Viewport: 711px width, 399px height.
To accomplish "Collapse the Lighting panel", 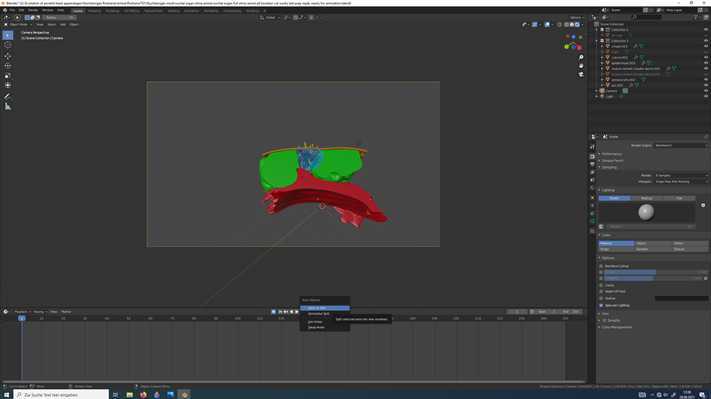I will [608, 190].
